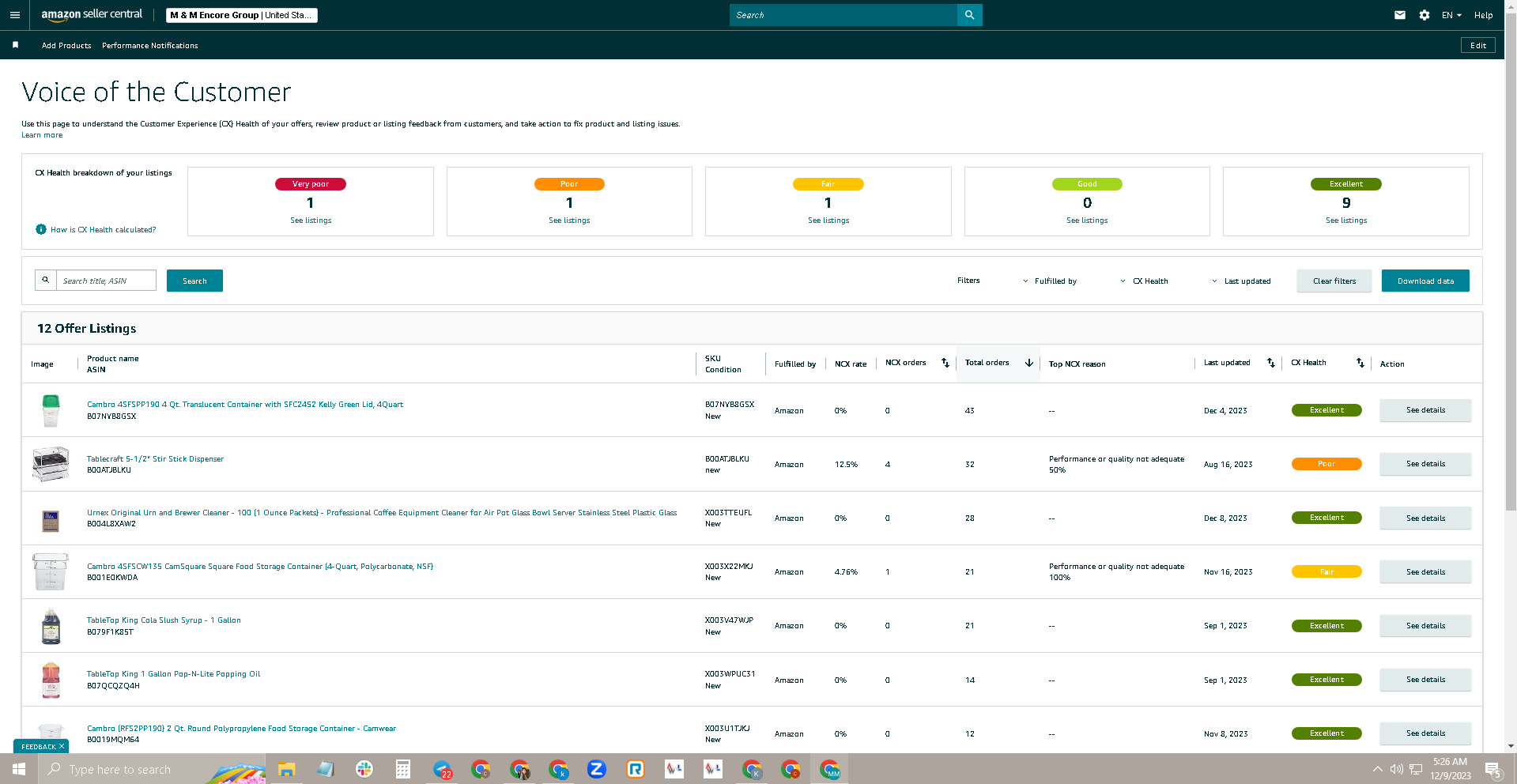Open the volume control in system tray
Viewport: 1517px width, 784px height.
pos(1397,769)
